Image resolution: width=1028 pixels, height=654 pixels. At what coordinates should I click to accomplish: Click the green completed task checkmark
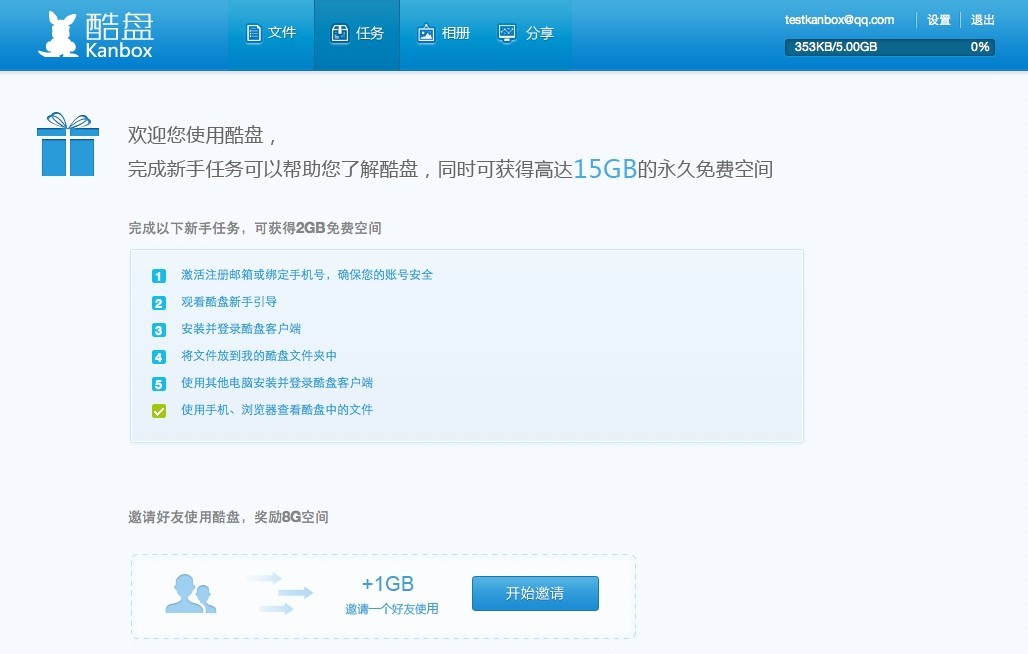click(159, 411)
